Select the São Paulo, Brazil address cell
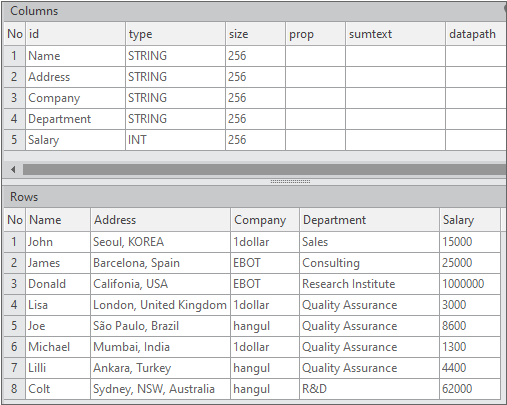This screenshot has width=507, height=405. pos(160,326)
